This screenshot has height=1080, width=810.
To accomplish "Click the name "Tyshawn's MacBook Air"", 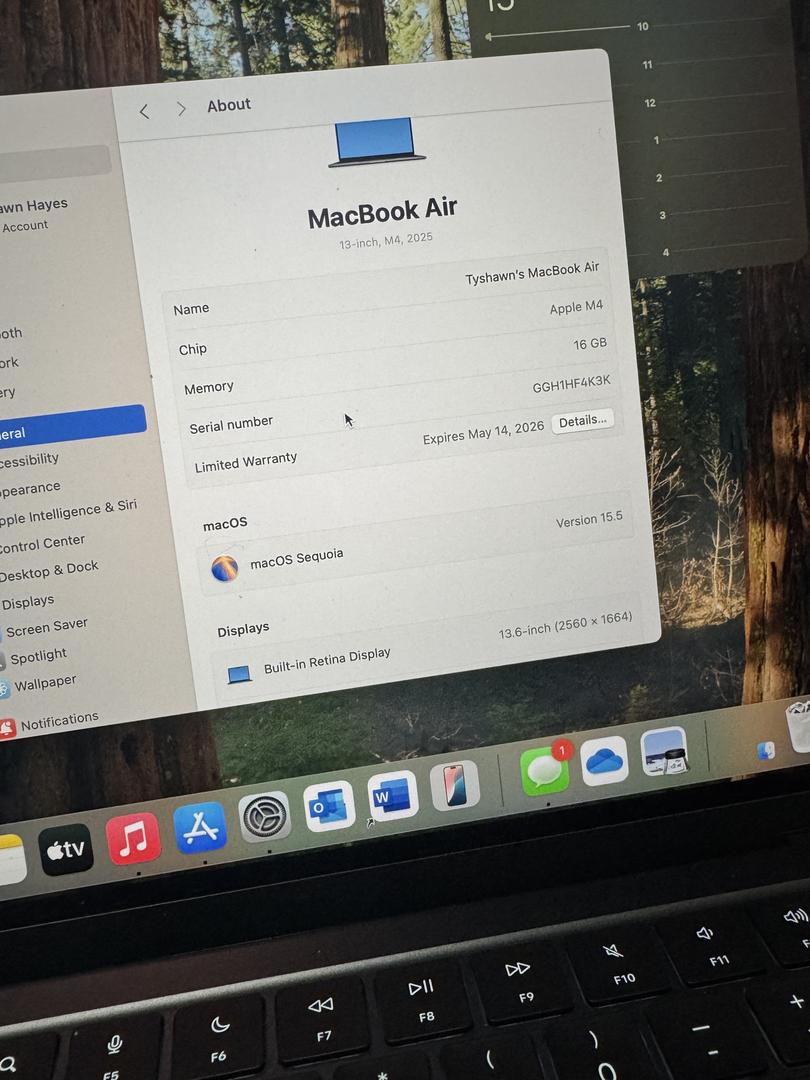I will point(532,273).
